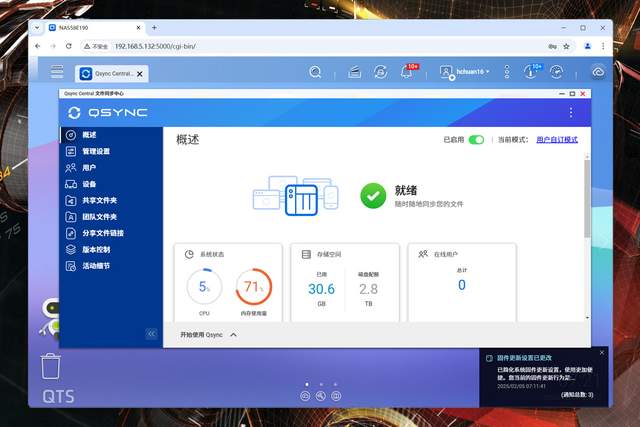Reload the browser page
640x427 pixels.
click(69, 46)
